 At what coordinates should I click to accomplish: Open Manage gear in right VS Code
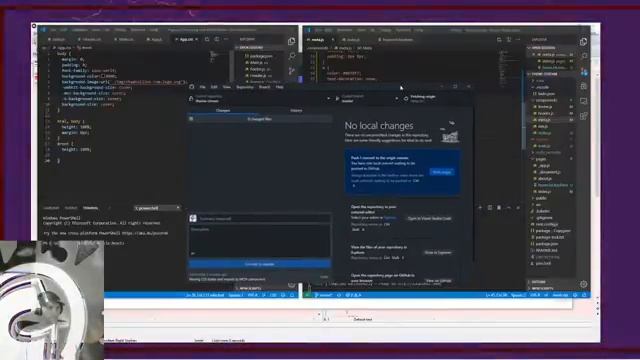584,284
